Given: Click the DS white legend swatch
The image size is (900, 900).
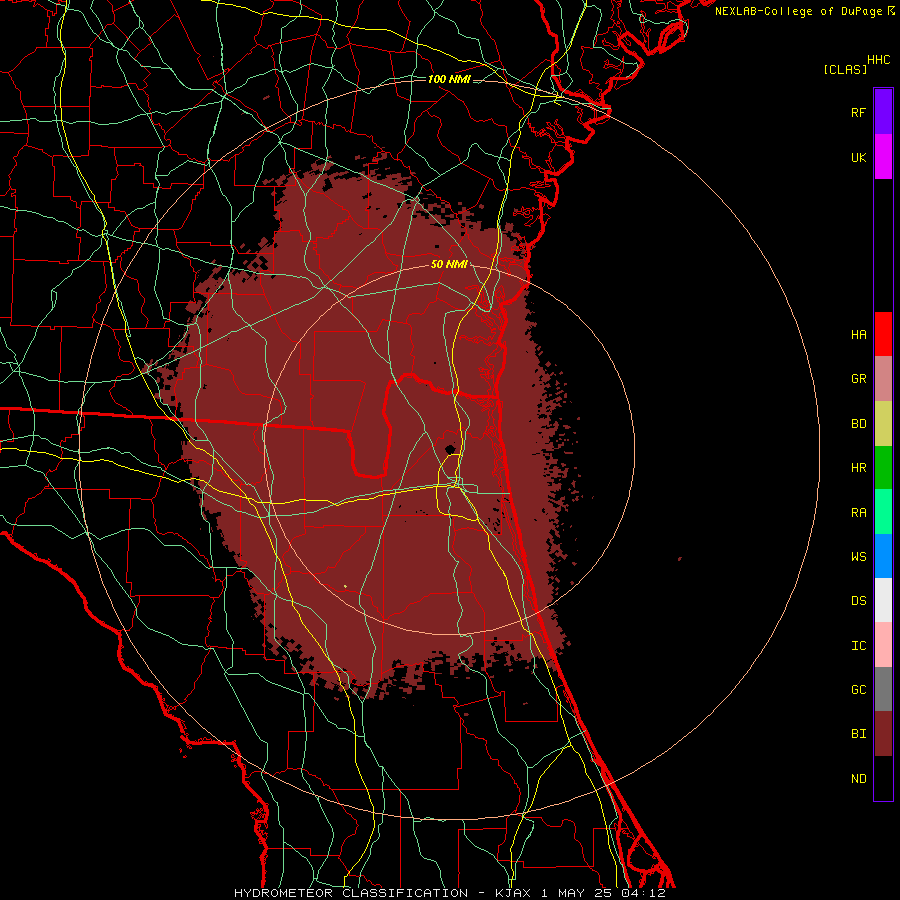Looking at the screenshot, I should pos(883,600).
